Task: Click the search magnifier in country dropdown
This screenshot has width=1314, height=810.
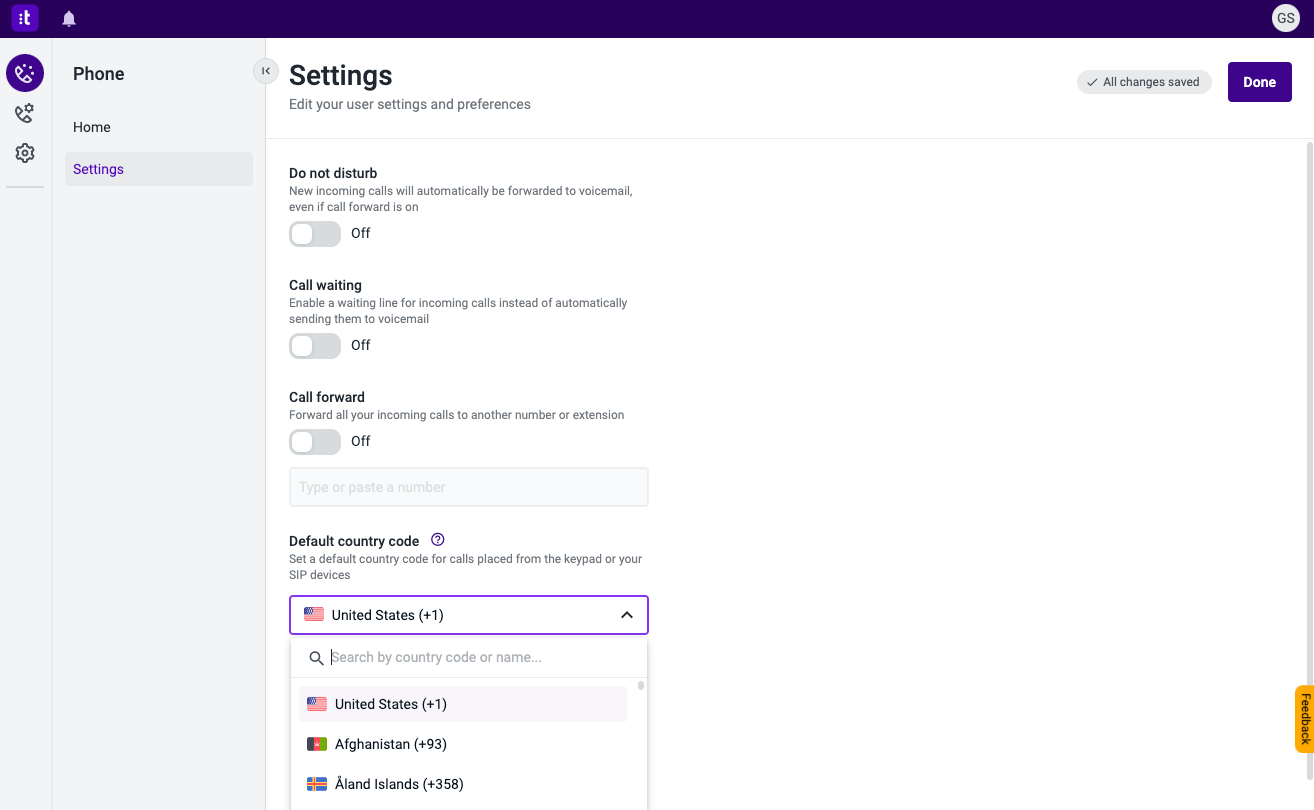Action: (317, 658)
